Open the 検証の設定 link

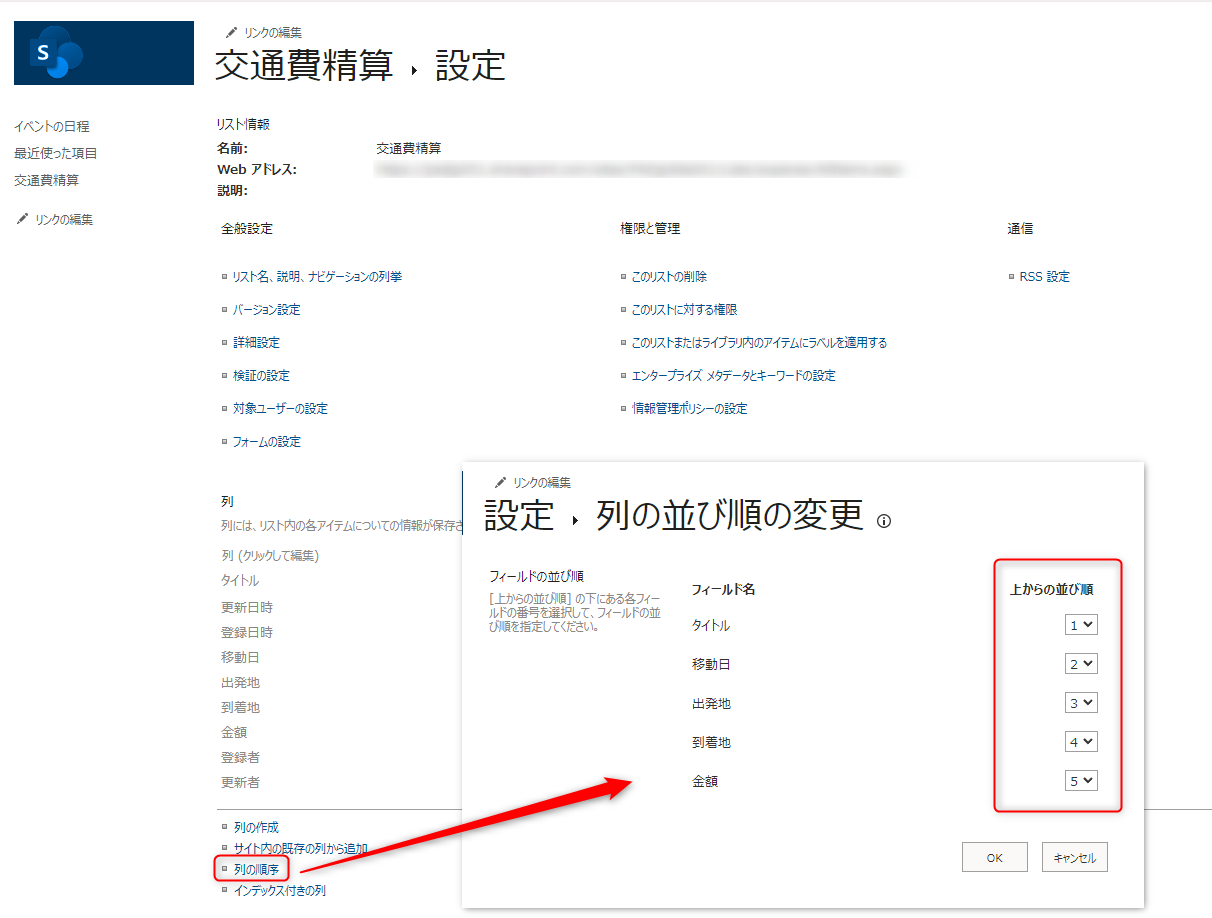click(x=261, y=375)
